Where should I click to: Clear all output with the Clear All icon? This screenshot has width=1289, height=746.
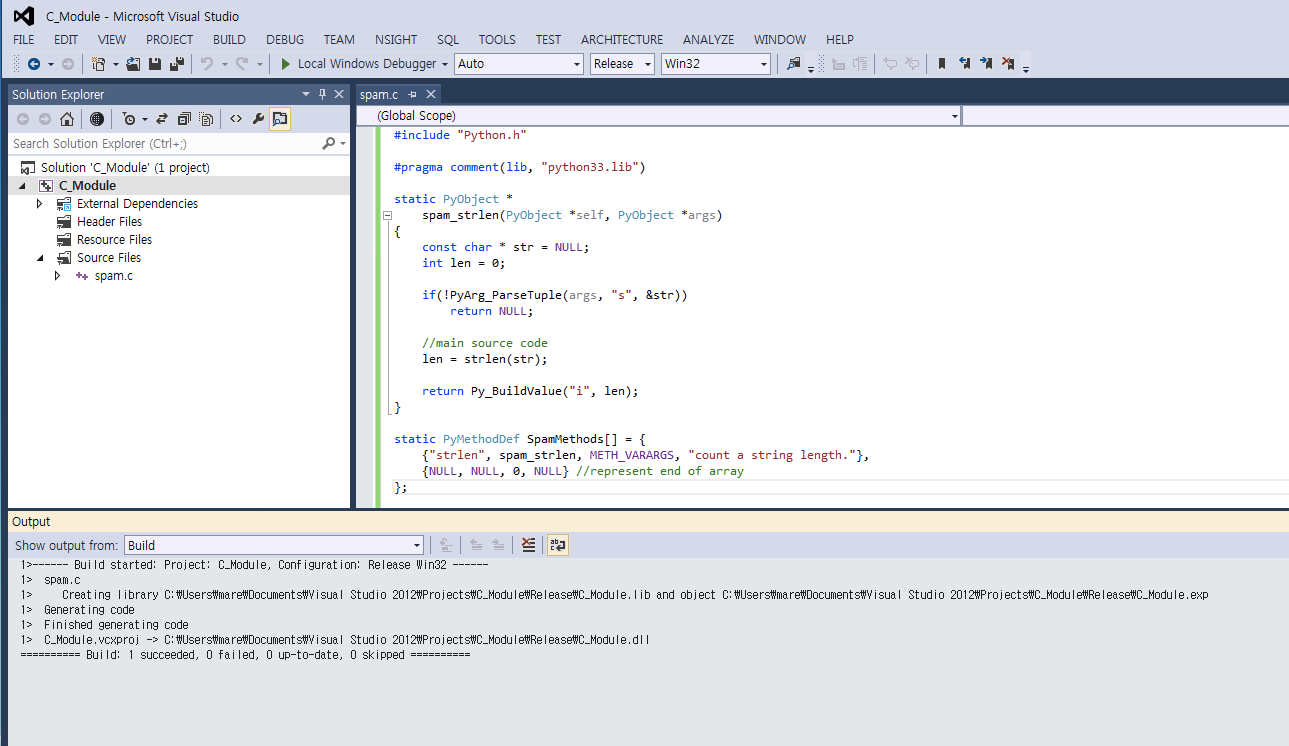point(528,544)
